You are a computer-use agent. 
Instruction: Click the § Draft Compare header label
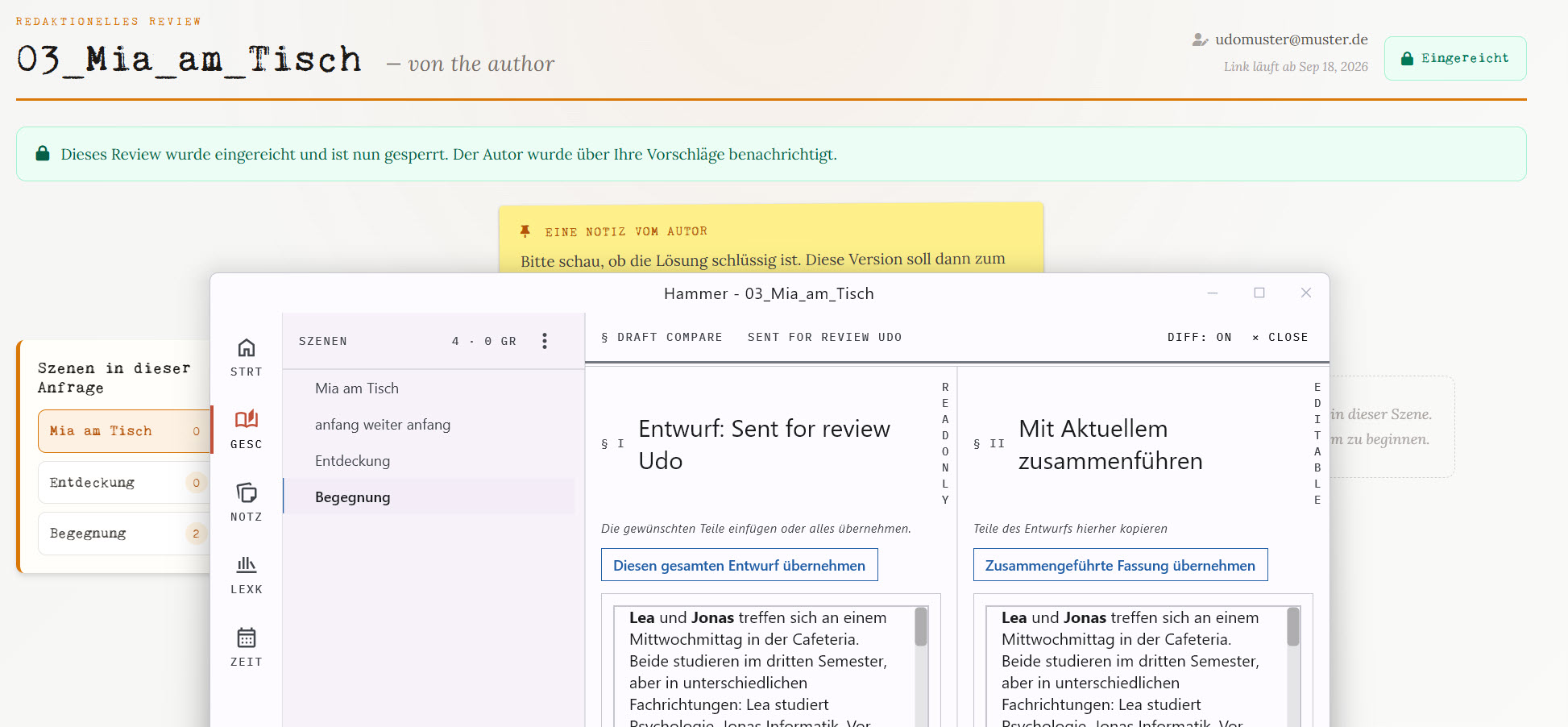tap(662, 338)
